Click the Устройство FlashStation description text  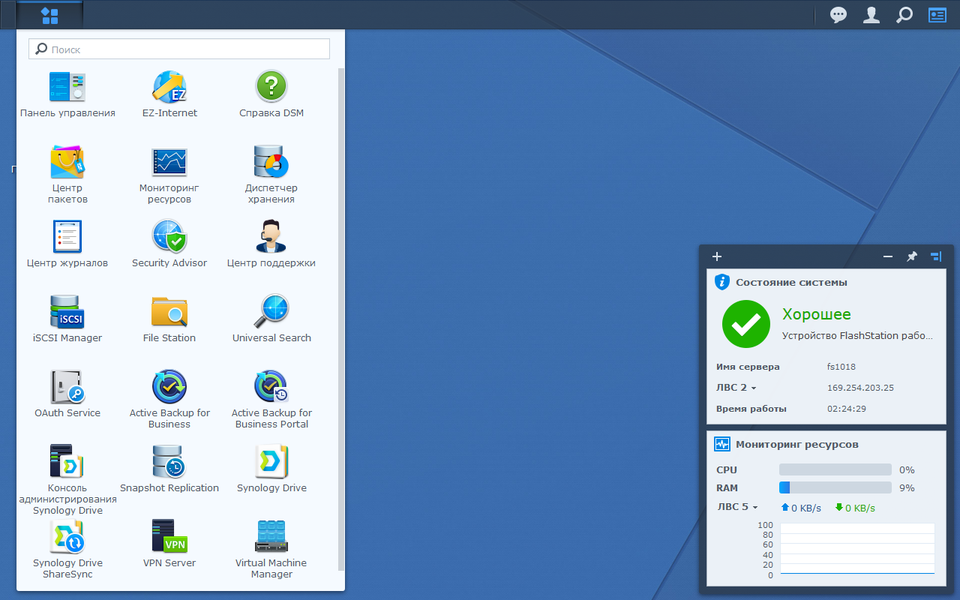857,336
